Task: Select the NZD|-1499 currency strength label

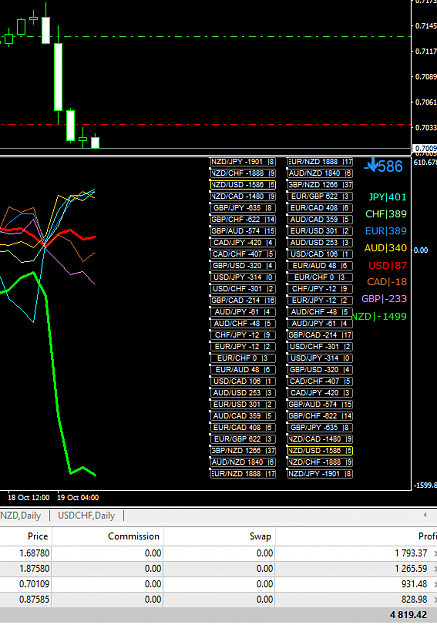Action: tap(379, 316)
